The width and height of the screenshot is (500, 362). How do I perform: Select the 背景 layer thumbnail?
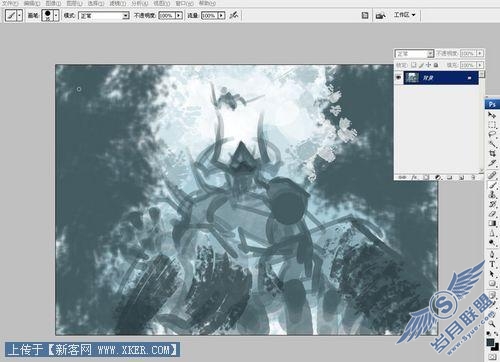point(412,78)
